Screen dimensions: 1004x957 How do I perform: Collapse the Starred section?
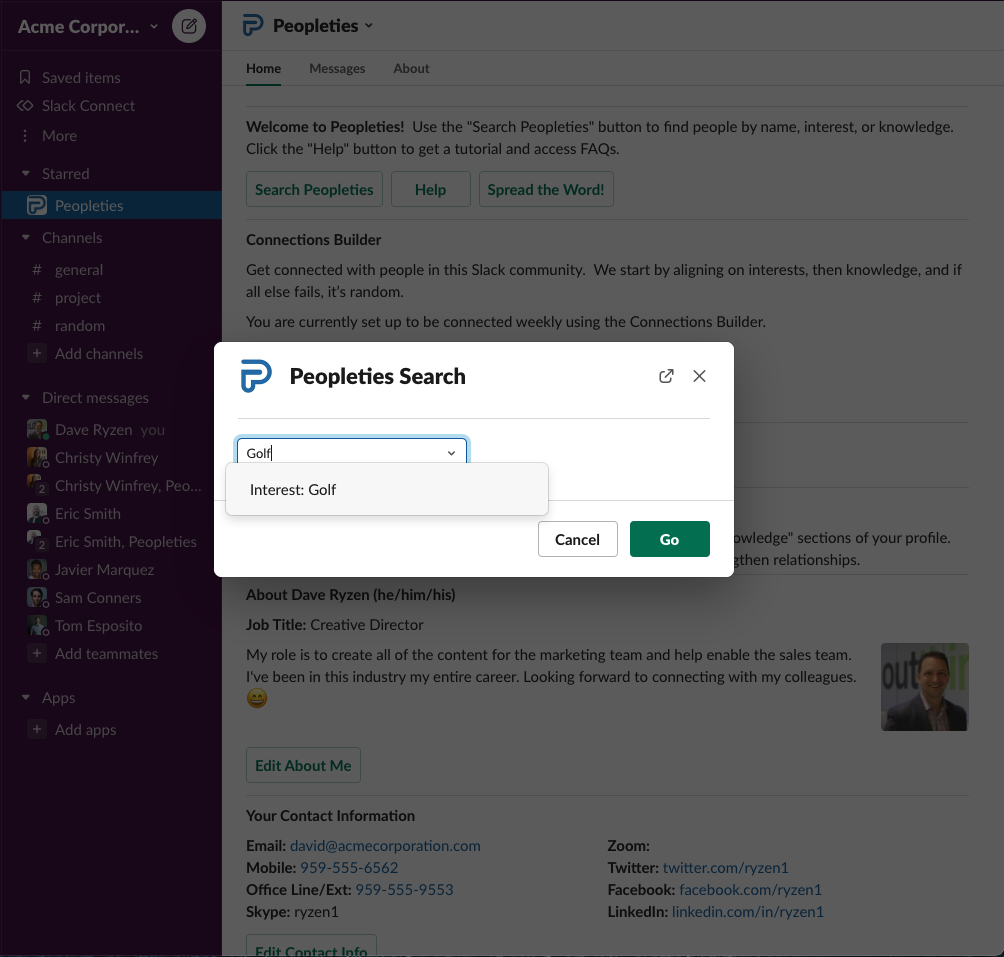click(26, 173)
